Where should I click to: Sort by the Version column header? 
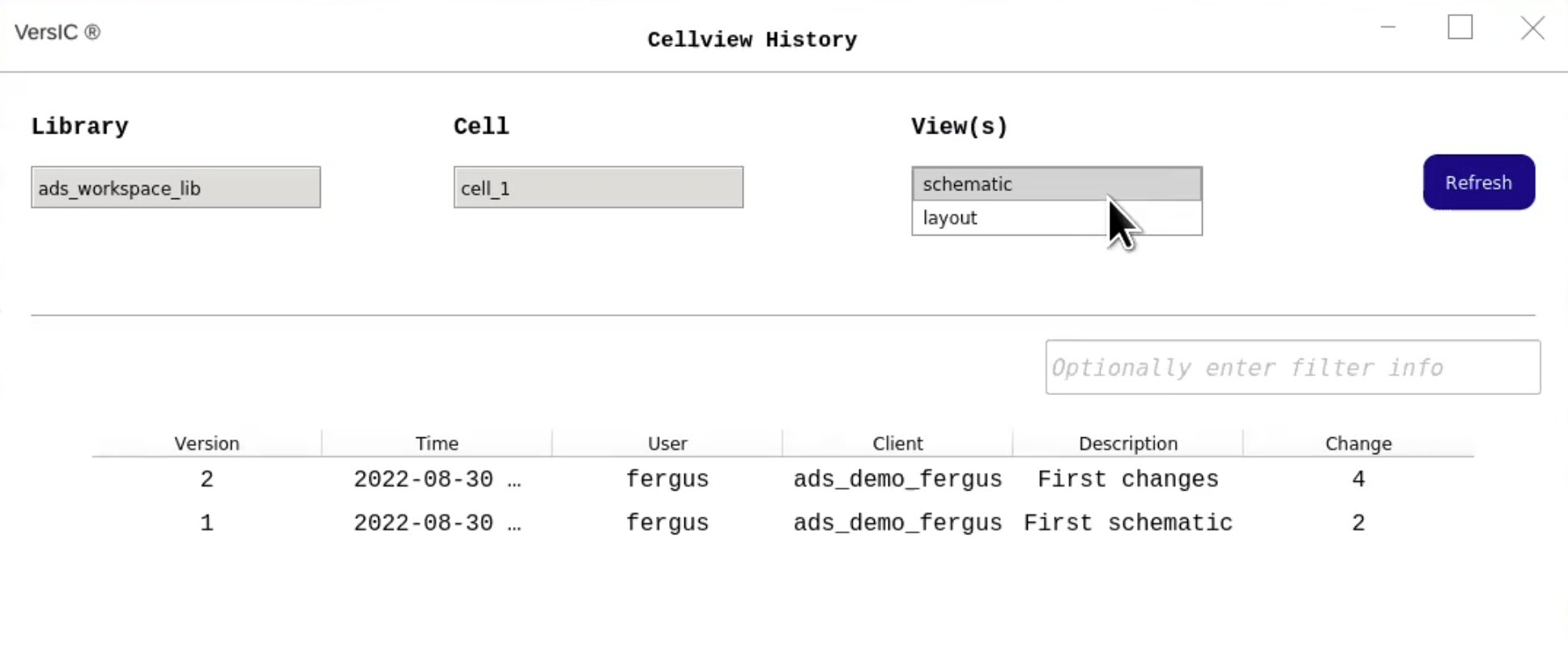207,444
